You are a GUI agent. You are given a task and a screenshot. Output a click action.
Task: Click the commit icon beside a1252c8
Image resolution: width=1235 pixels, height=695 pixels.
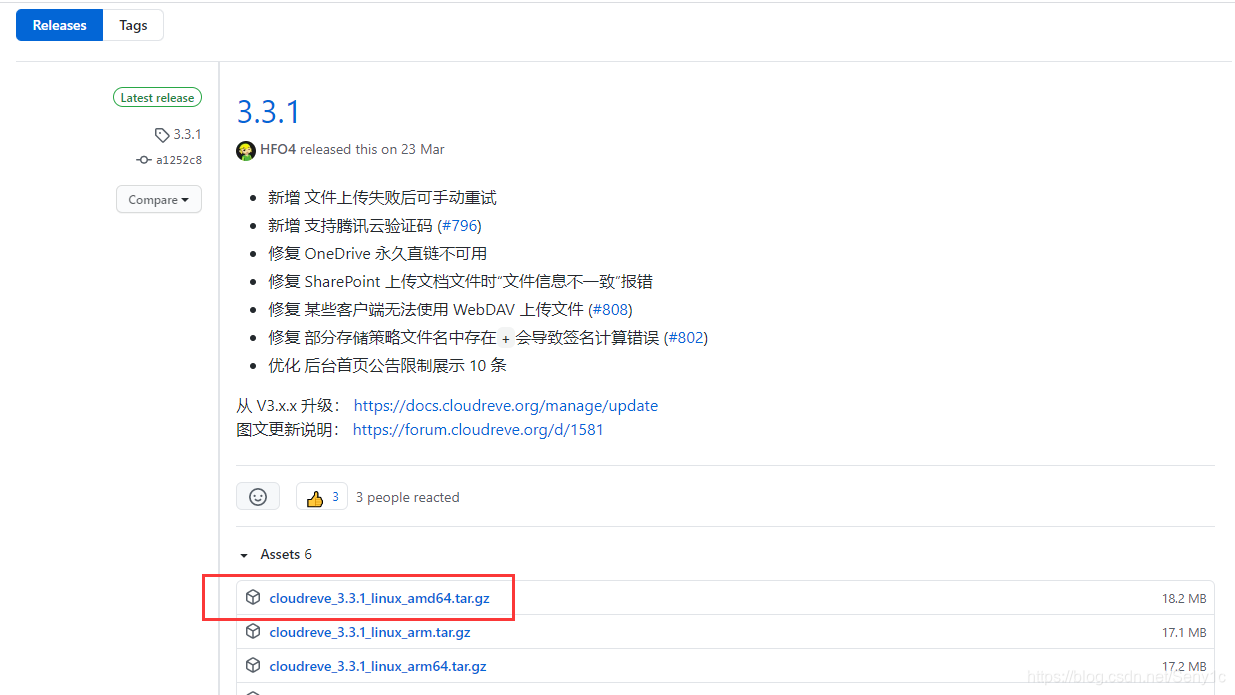(x=144, y=160)
